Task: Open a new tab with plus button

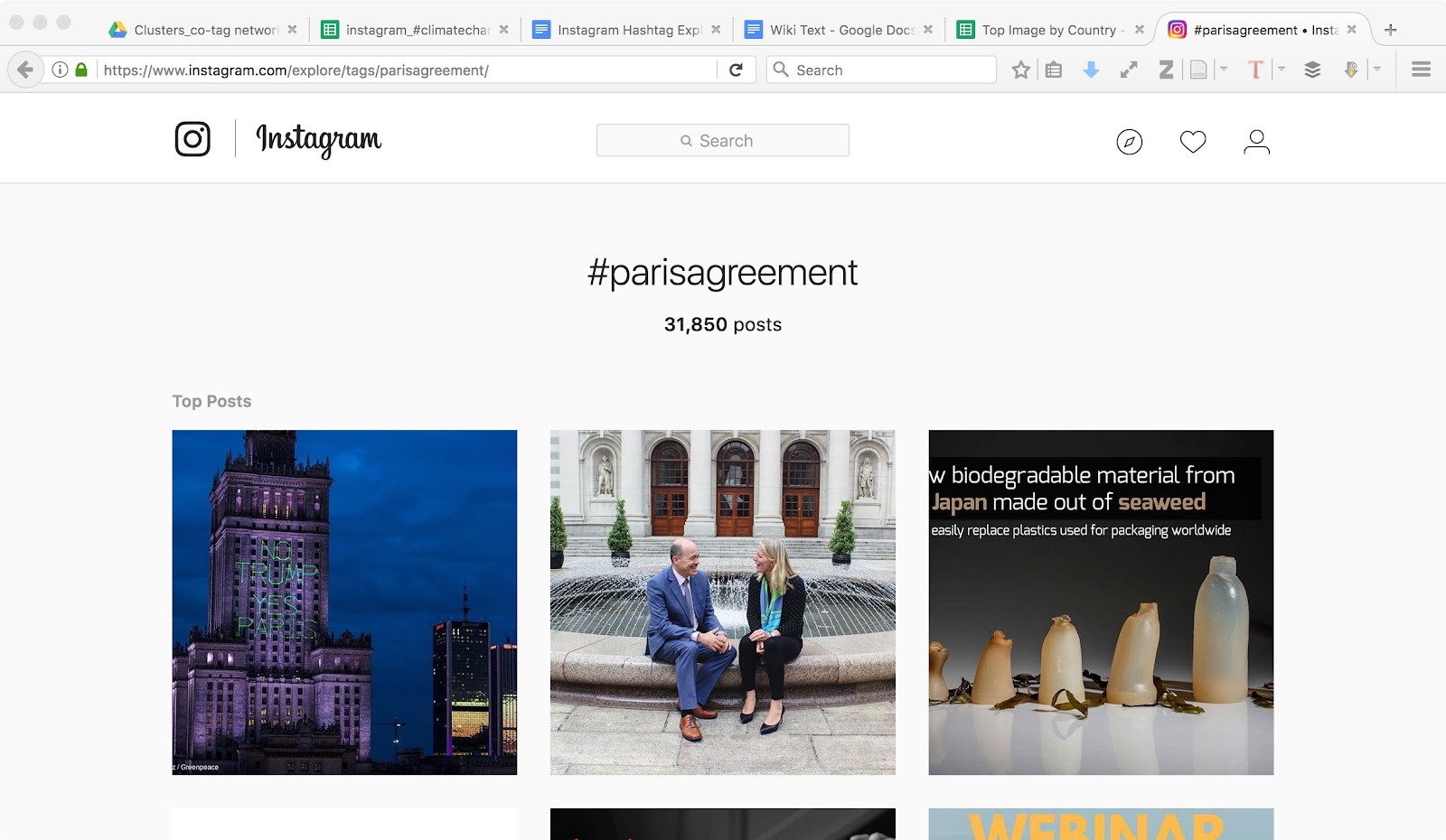Action: 1391,30
